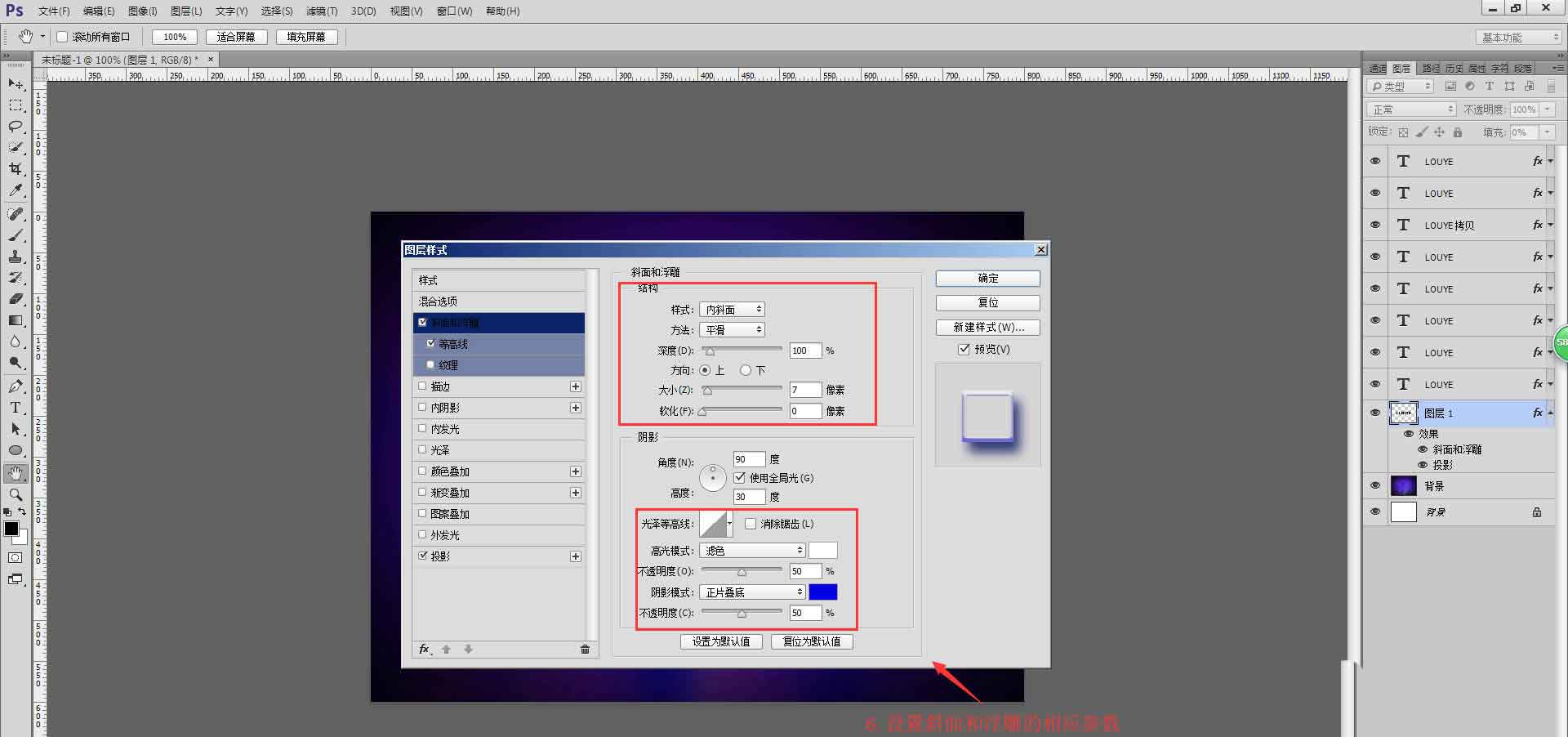This screenshot has height=737, width=1568.
Task: Enable the 纹理 checkbox in Layer Style
Action: 431,364
